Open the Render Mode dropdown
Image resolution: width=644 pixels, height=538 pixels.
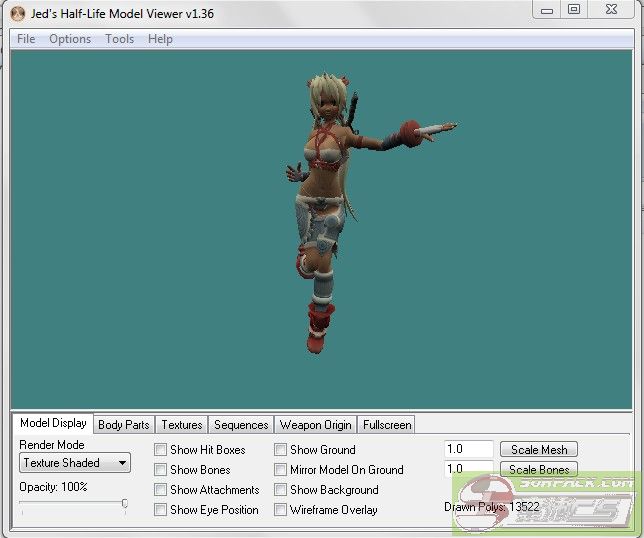[75, 463]
